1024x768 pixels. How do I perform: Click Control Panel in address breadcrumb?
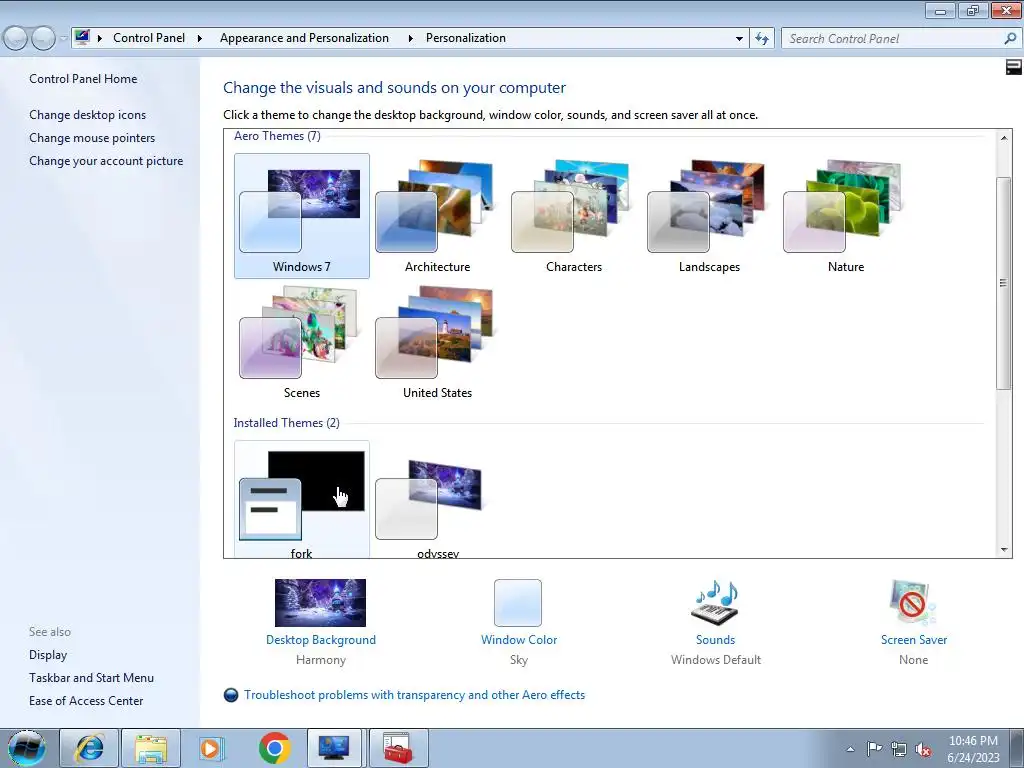149,38
